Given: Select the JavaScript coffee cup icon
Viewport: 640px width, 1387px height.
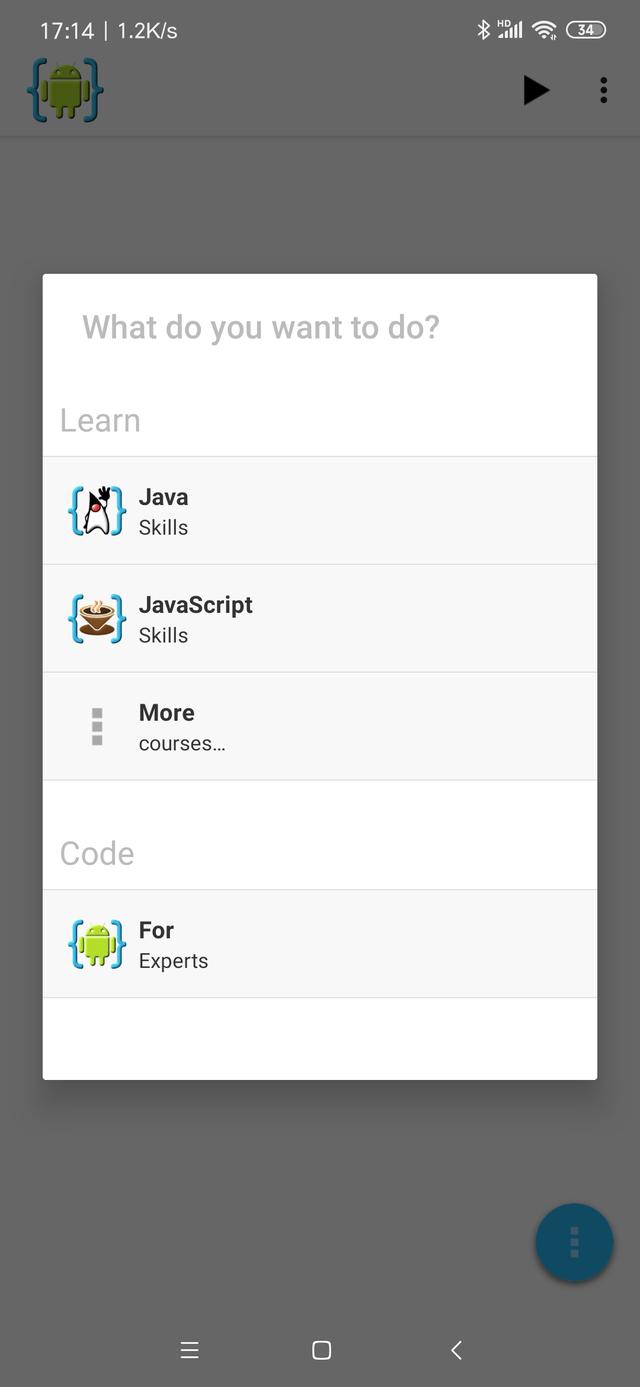Looking at the screenshot, I should click(97, 619).
